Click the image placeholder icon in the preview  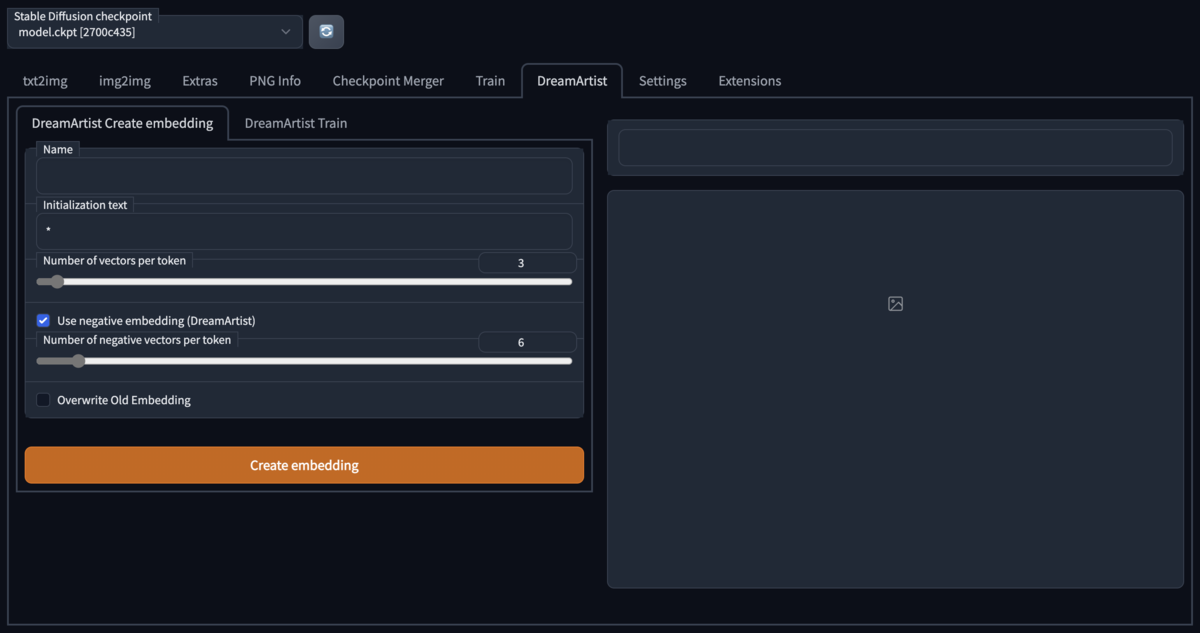click(x=895, y=304)
